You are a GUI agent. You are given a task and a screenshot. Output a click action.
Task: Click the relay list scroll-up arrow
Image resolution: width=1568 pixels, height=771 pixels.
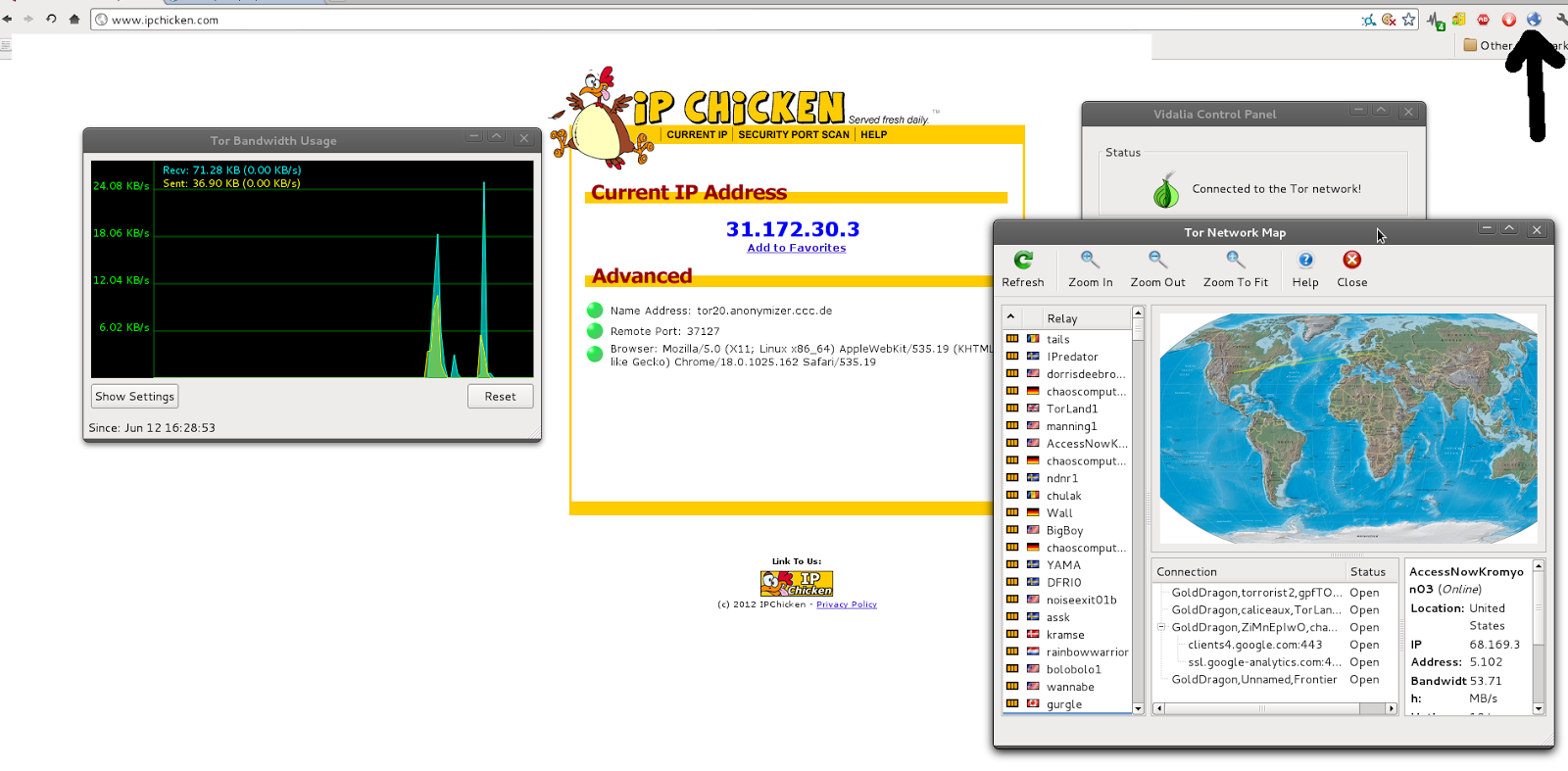1138,313
